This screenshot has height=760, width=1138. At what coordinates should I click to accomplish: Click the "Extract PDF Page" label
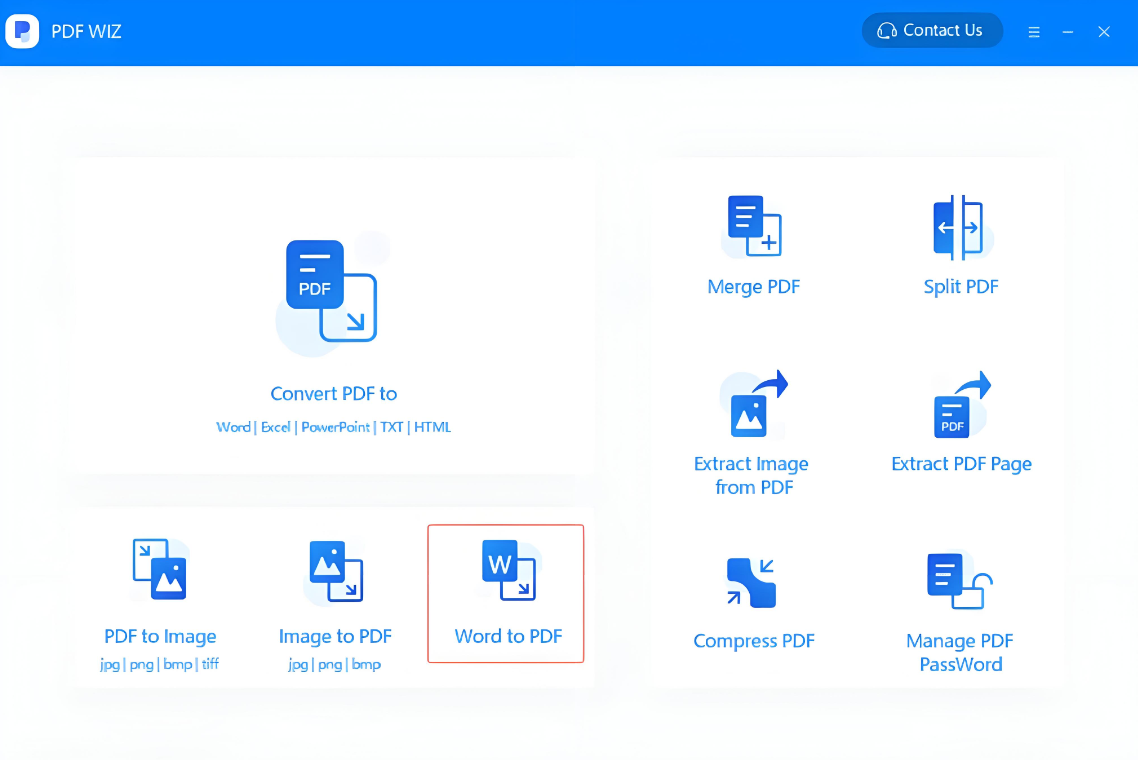click(962, 464)
